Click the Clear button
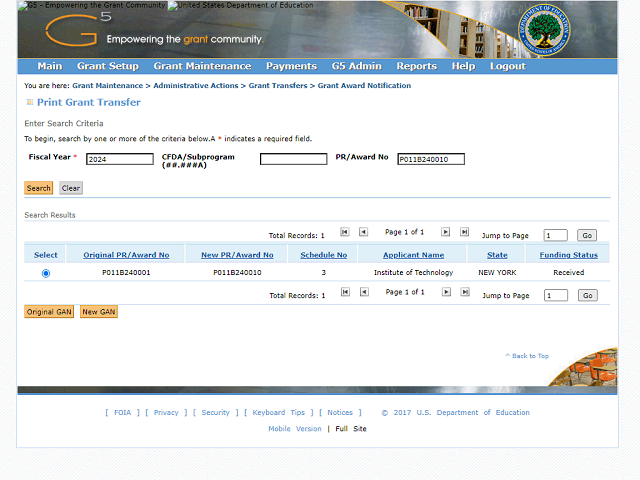 point(71,188)
